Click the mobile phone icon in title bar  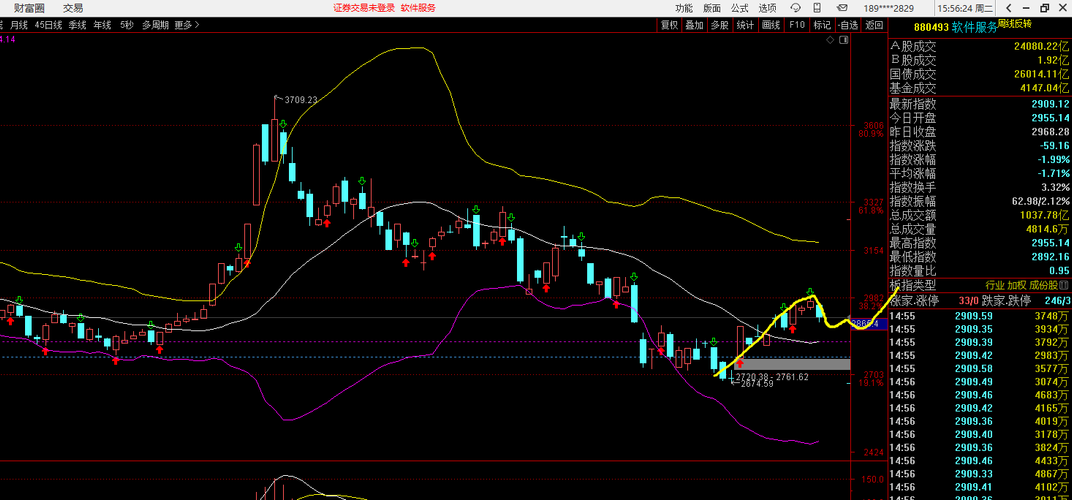816,8
